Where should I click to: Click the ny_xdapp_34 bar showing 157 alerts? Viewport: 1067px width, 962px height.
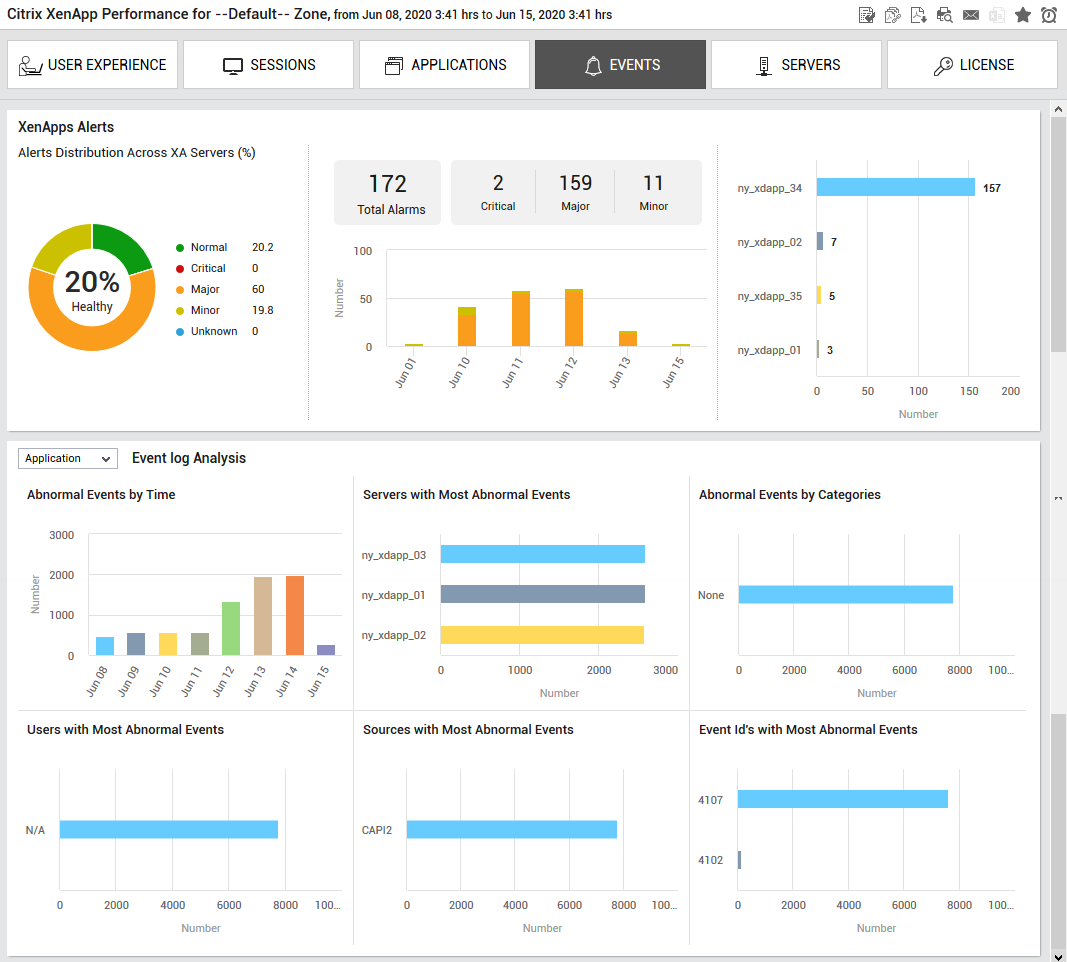tap(896, 188)
